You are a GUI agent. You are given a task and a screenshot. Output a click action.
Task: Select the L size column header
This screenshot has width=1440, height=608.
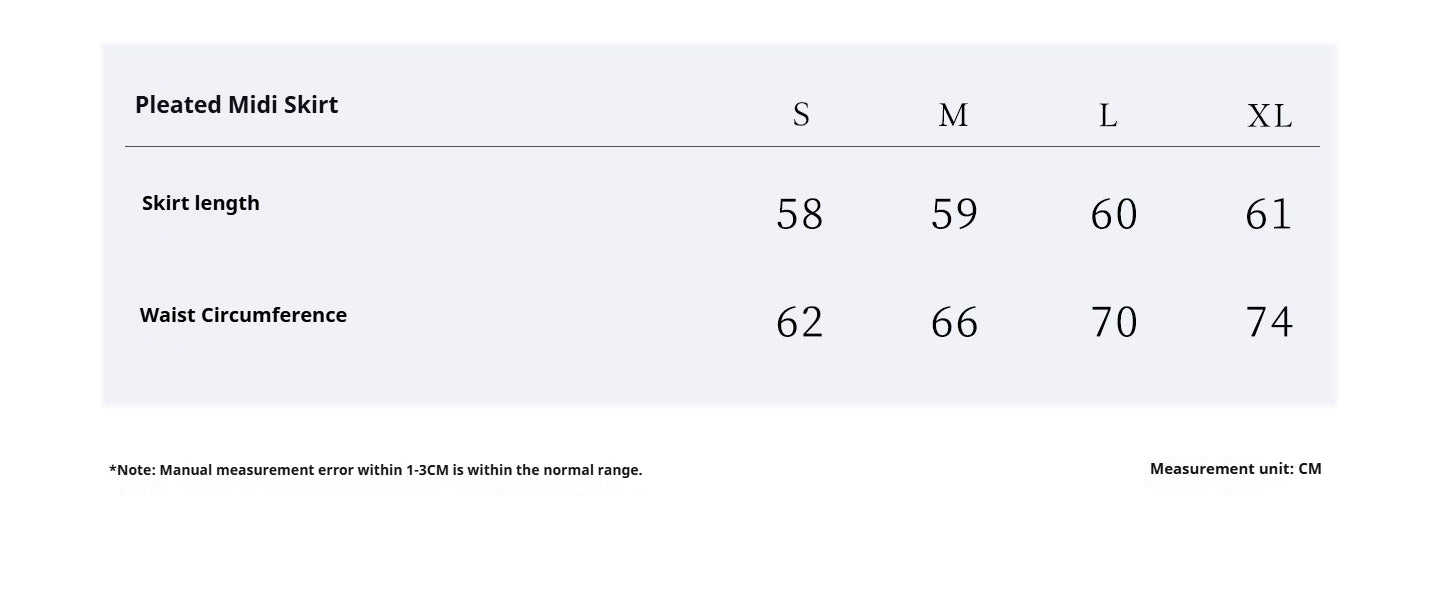(1108, 115)
